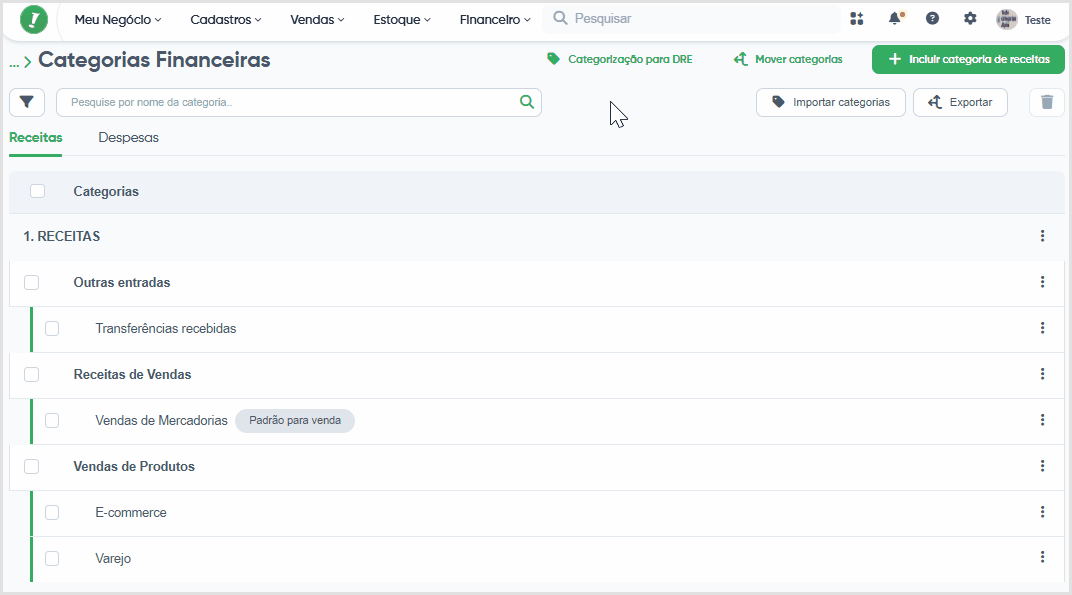Check the Vendas de Mercadorias checkbox
The width and height of the screenshot is (1072, 595).
click(52, 420)
